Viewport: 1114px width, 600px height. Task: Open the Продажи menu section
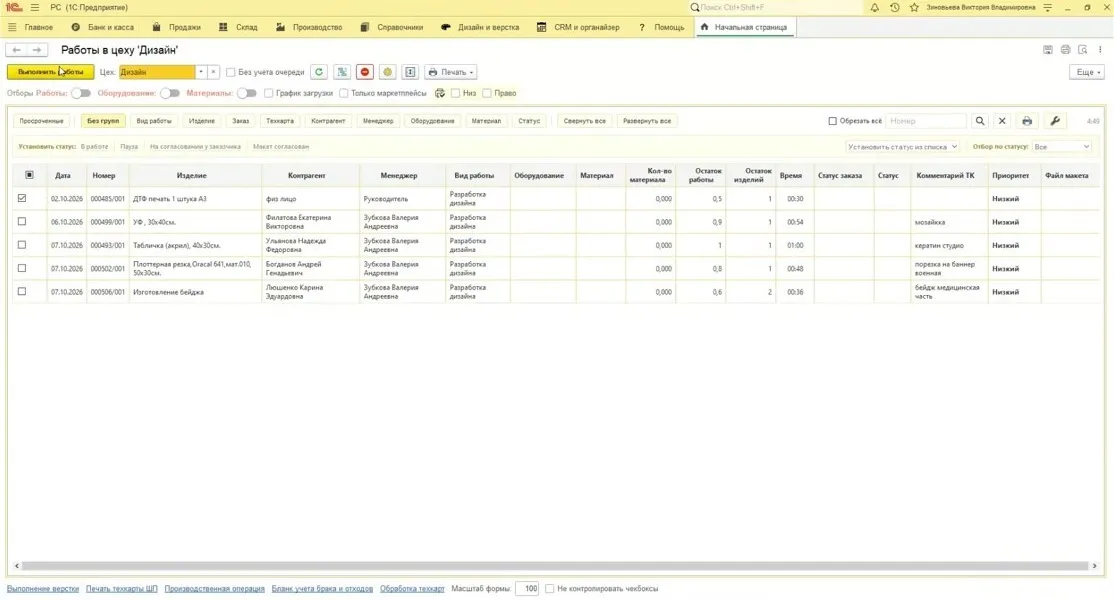point(176,27)
